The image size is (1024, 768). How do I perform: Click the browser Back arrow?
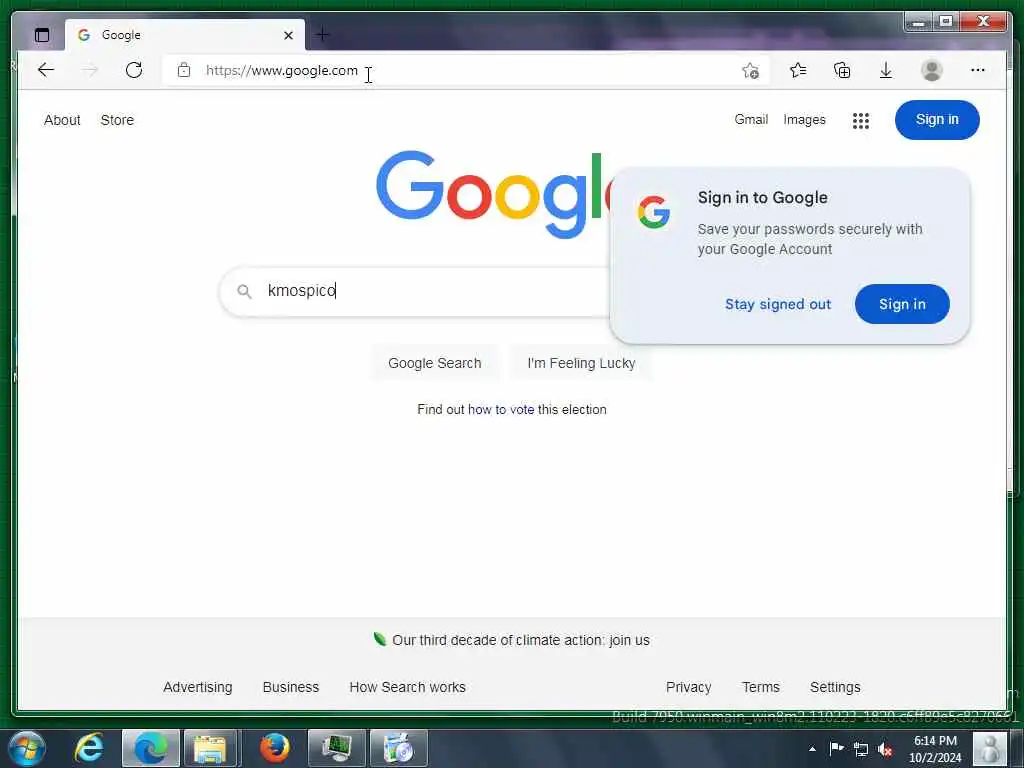click(x=46, y=70)
